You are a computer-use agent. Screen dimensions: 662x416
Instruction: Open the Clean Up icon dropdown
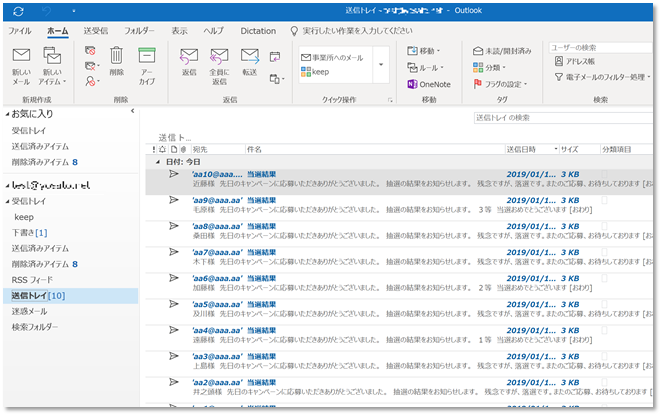[92, 66]
